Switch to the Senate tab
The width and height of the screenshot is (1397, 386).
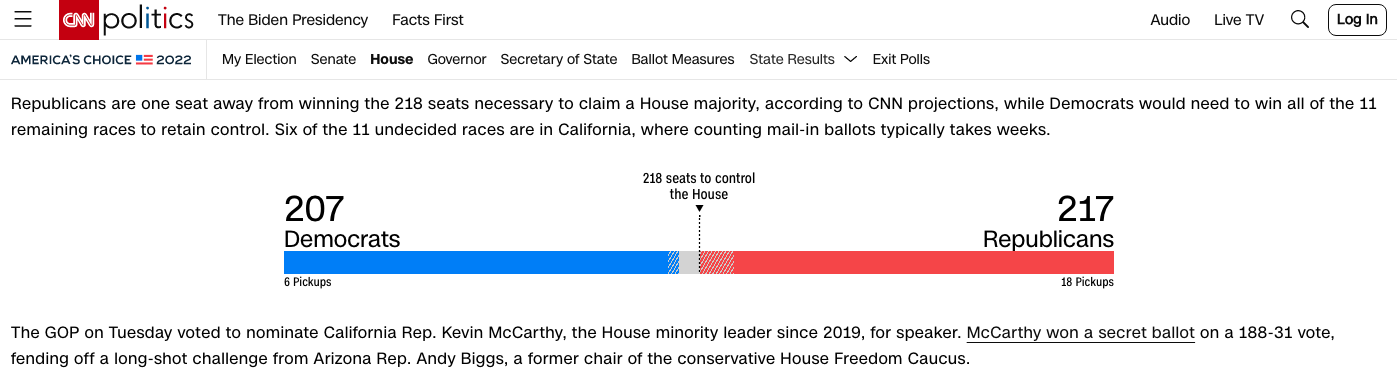click(x=333, y=59)
